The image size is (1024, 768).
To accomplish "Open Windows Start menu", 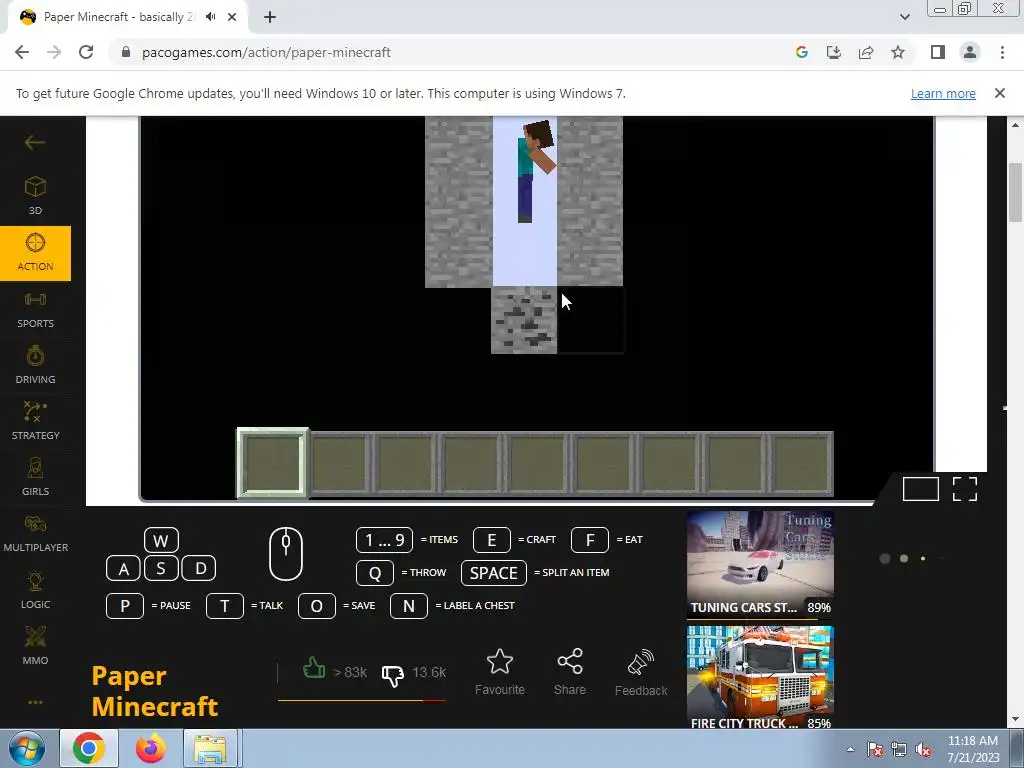I will point(26,748).
